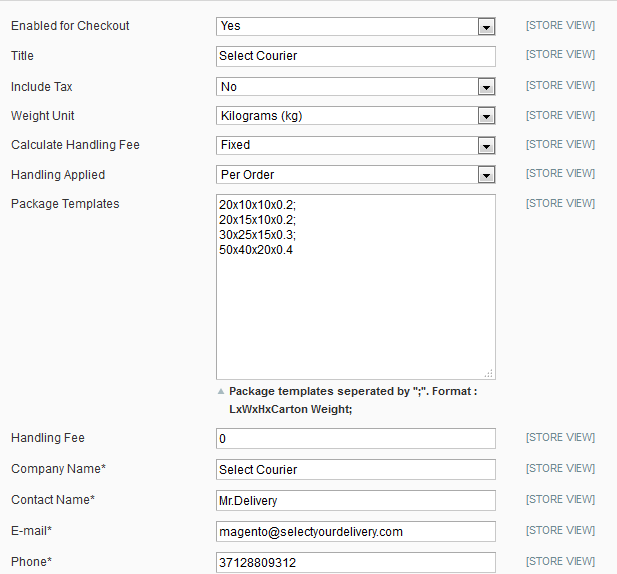Open the Calculate Handling Fee dropdown
This screenshot has height=574, width=617.
point(355,146)
